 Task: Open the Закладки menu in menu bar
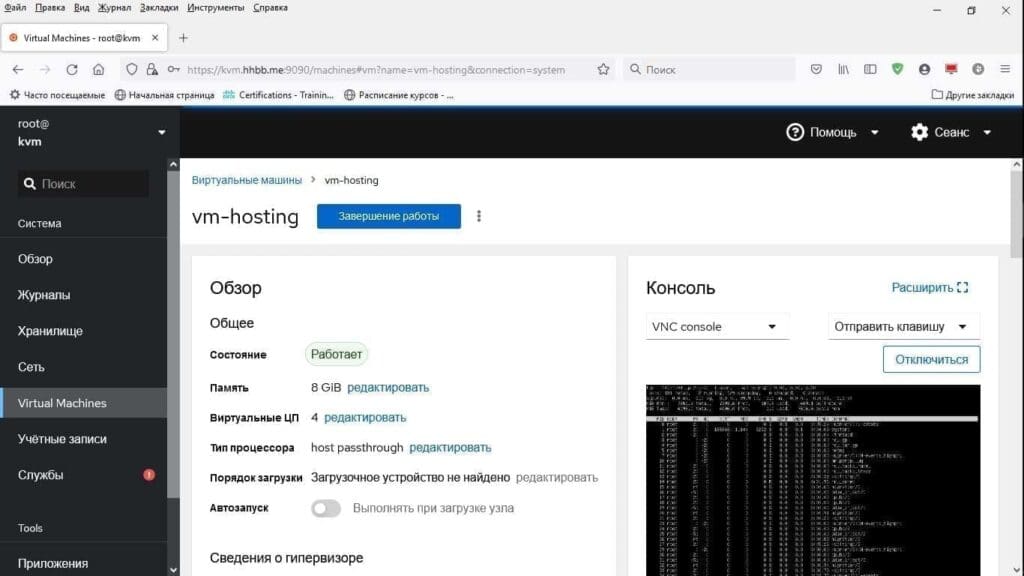(160, 8)
